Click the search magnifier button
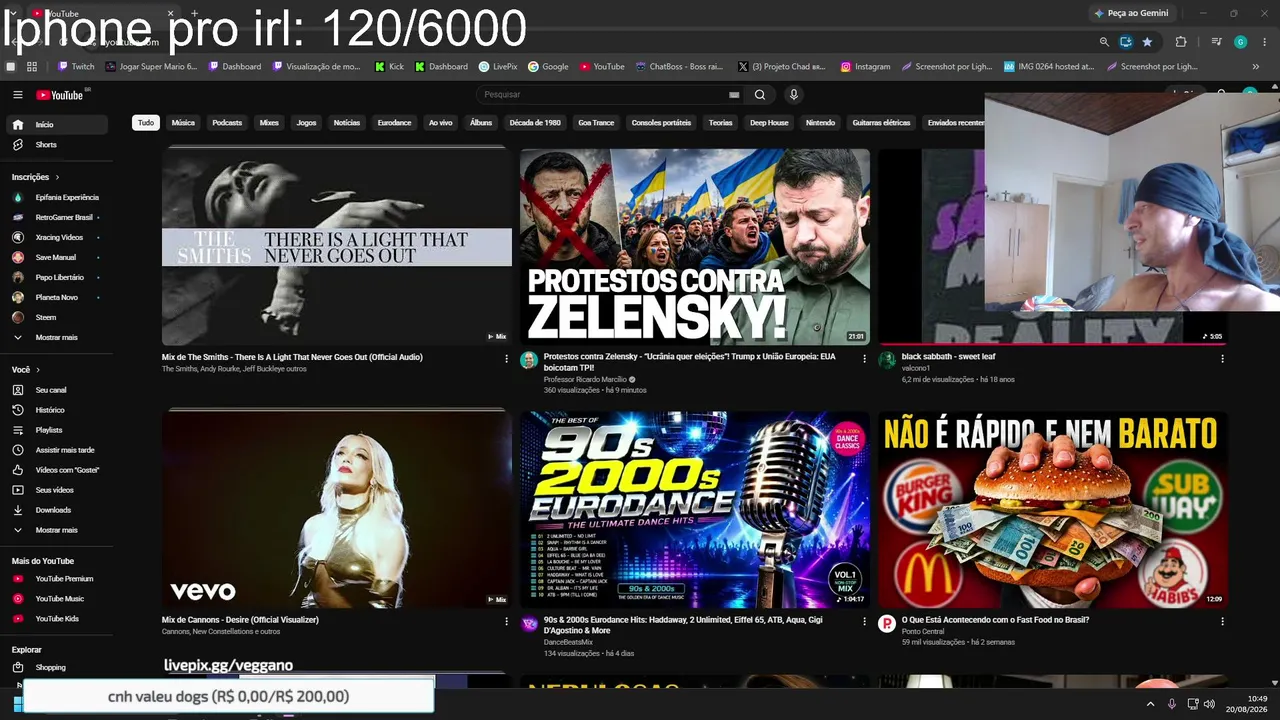Screen dimensions: 1280x720 point(760,95)
